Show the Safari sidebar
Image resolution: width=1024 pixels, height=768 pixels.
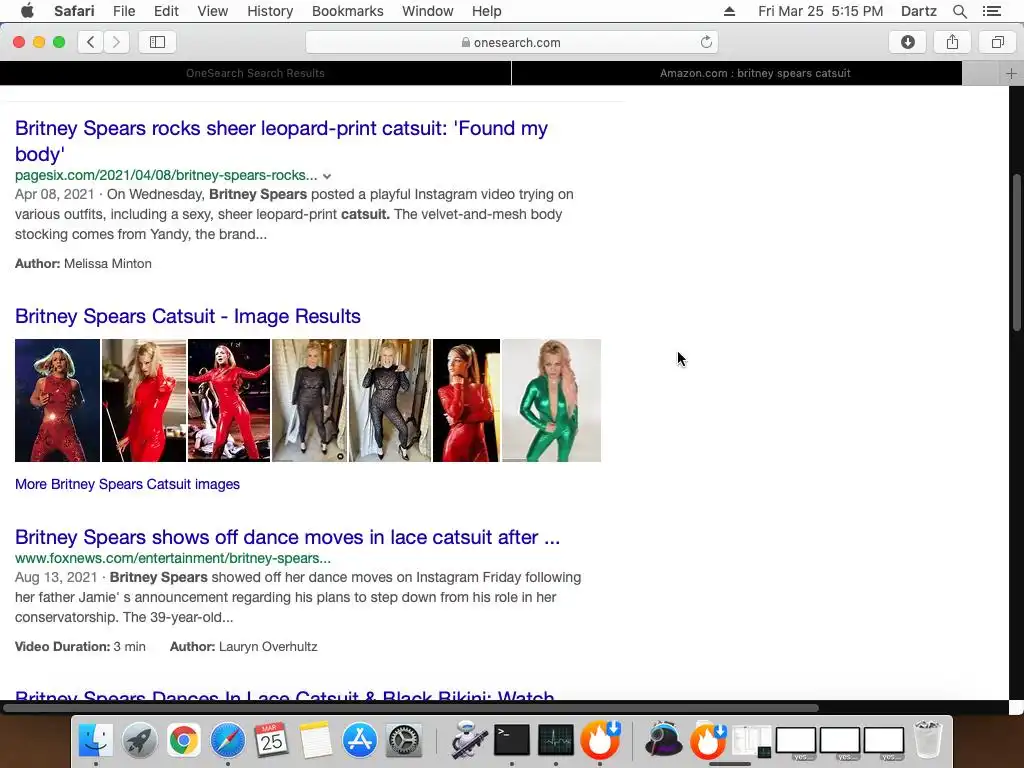[157, 42]
